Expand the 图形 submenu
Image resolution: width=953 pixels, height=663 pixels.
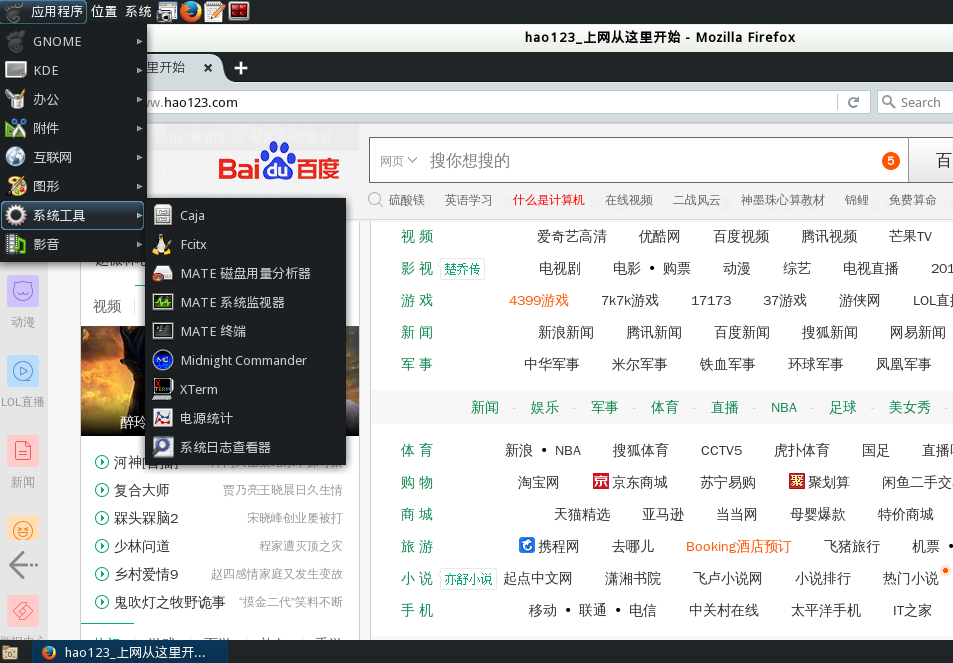pyautogui.click(x=73, y=187)
